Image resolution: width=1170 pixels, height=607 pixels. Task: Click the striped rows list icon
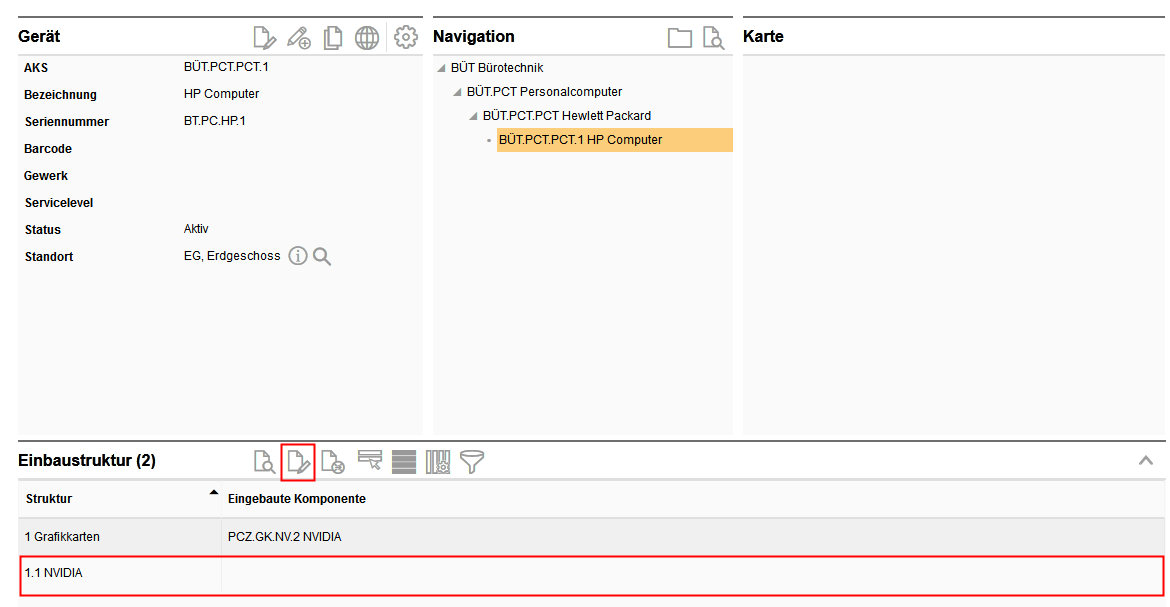pyautogui.click(x=404, y=462)
